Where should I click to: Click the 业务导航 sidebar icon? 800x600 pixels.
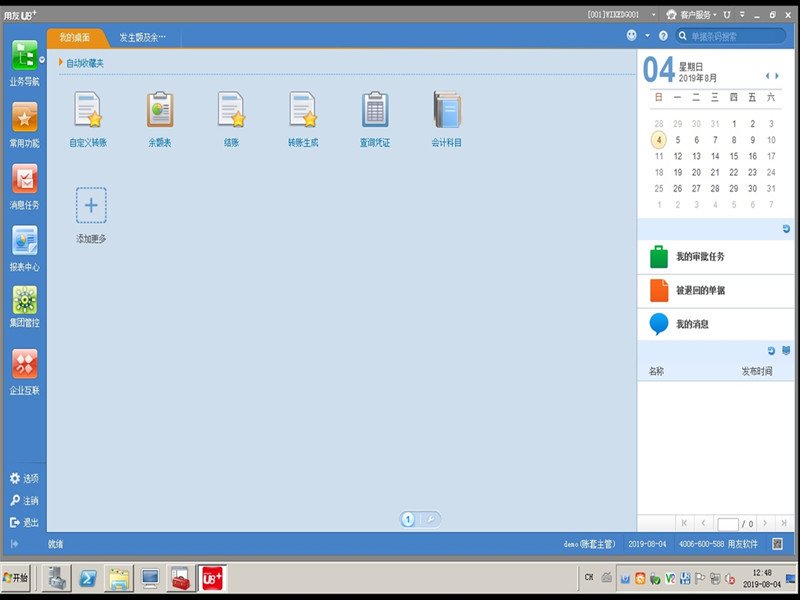pos(24,56)
